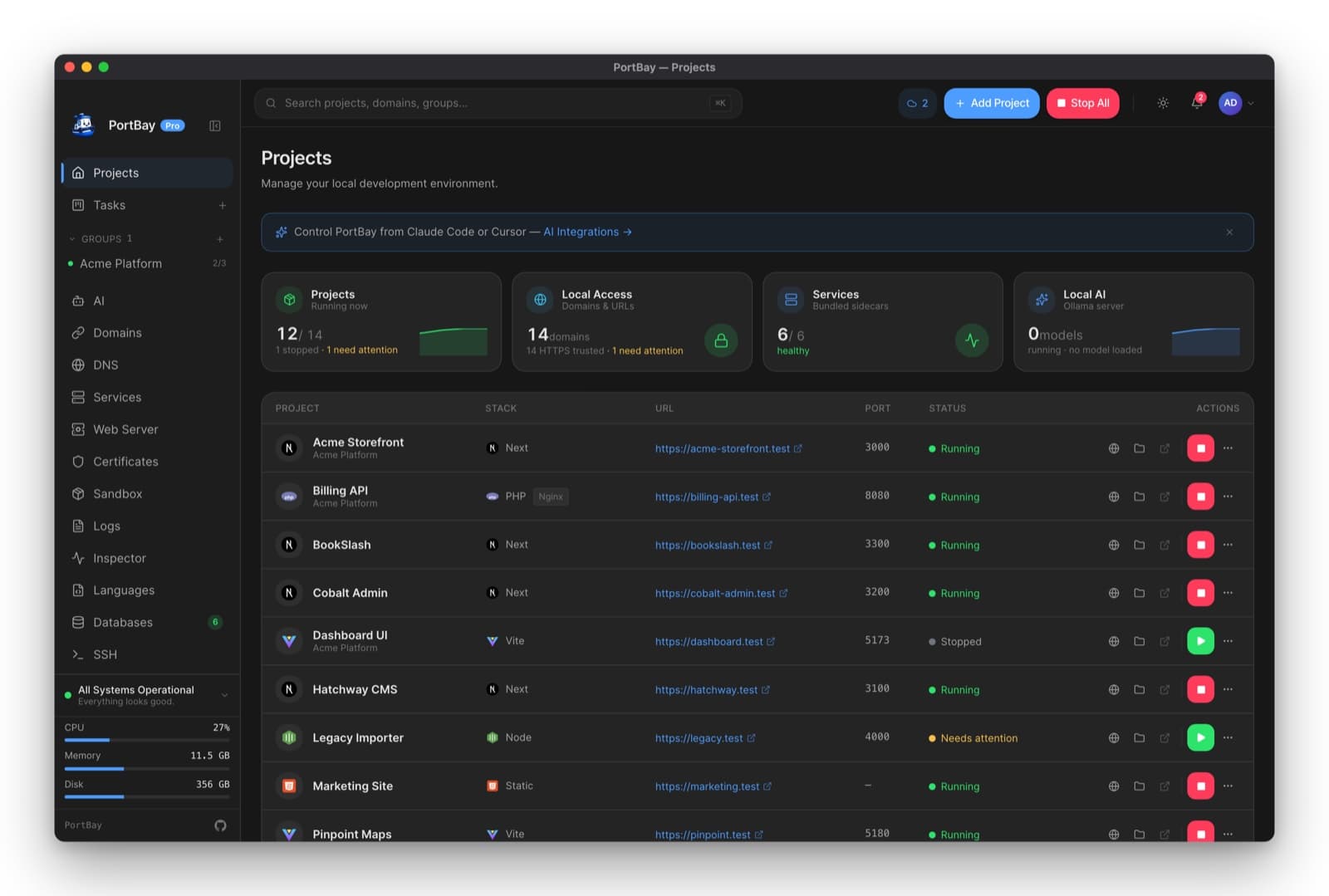Click the Stop All button
Image resolution: width=1329 pixels, height=896 pixels.
1083,103
